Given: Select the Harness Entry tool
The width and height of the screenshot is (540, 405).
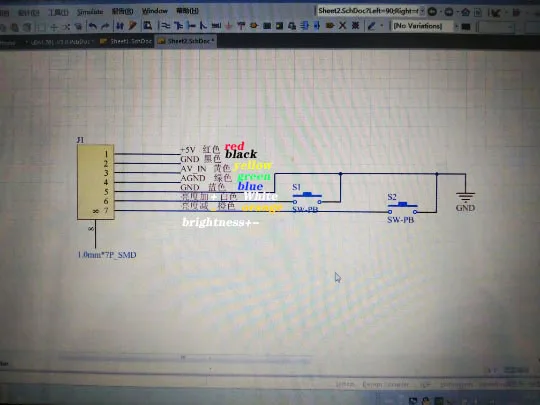Looking at the screenshot, I should coord(317,26).
